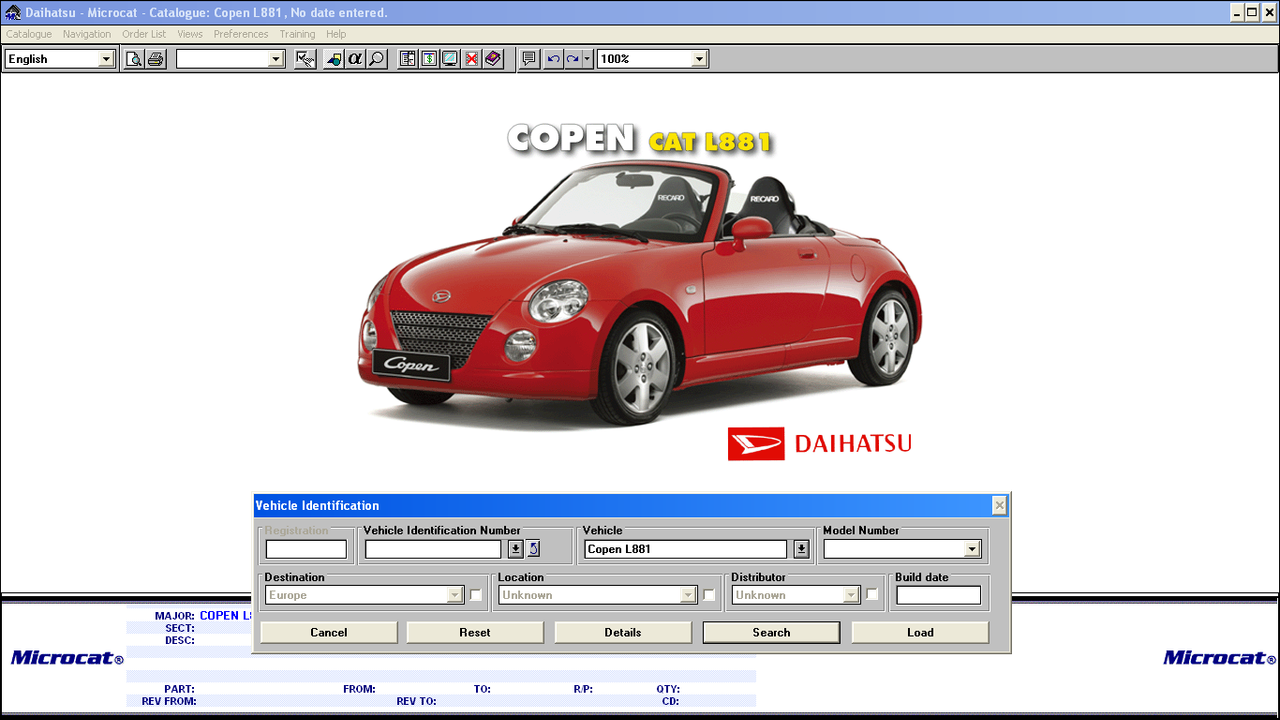1280x720 pixels.
Task: Click the Vehicle field showing Copen L881
Action: [686, 549]
